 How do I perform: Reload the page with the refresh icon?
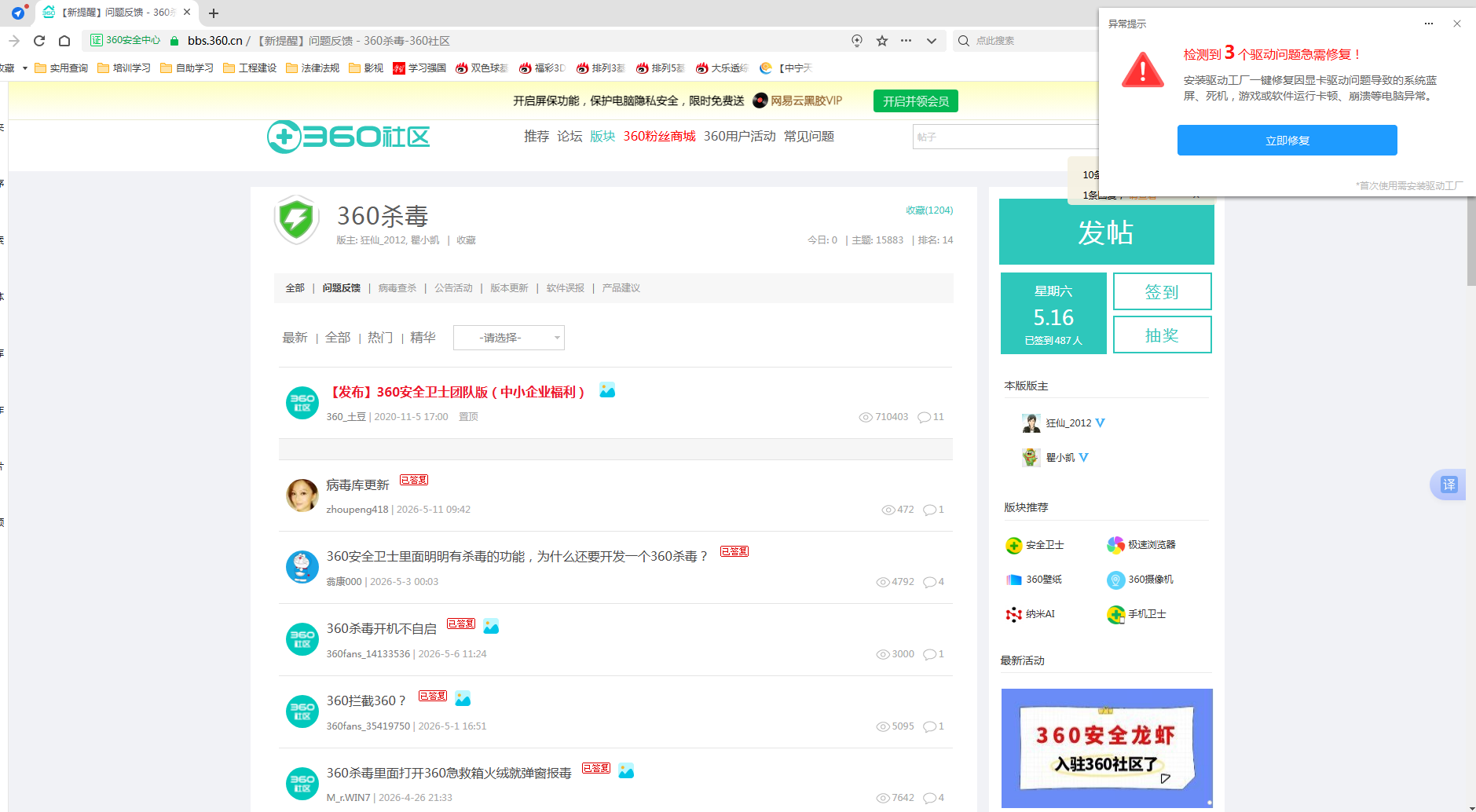pos(39,41)
